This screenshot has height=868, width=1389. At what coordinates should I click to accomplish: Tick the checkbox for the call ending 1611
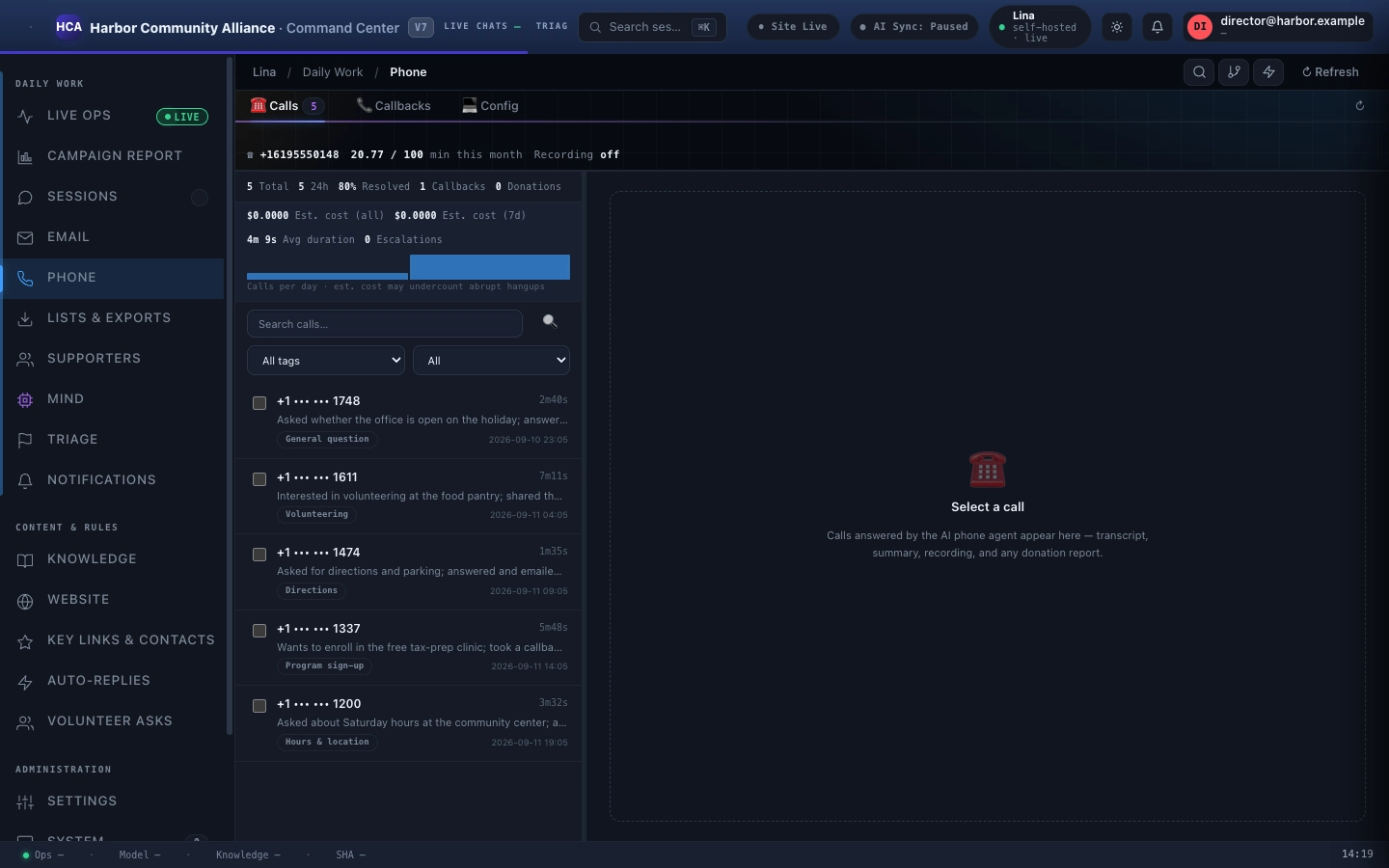tap(259, 479)
